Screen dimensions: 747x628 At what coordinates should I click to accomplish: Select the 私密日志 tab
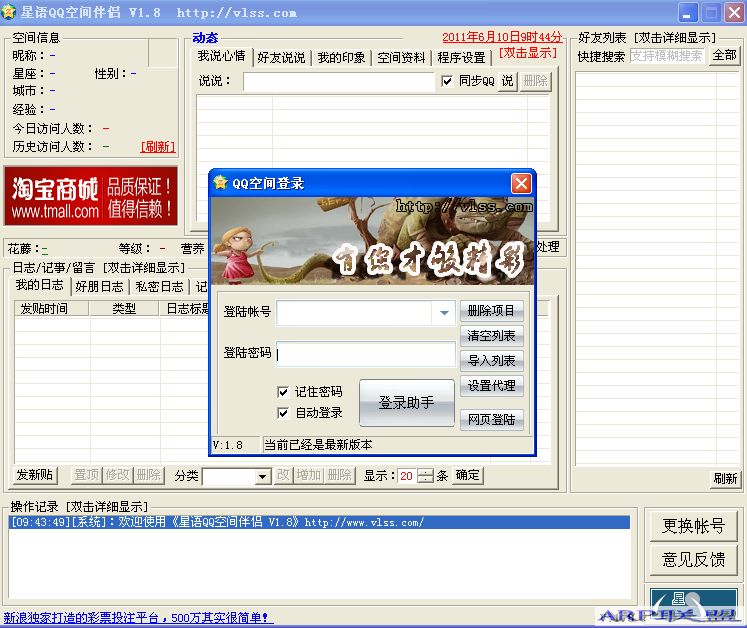[x=159, y=286]
